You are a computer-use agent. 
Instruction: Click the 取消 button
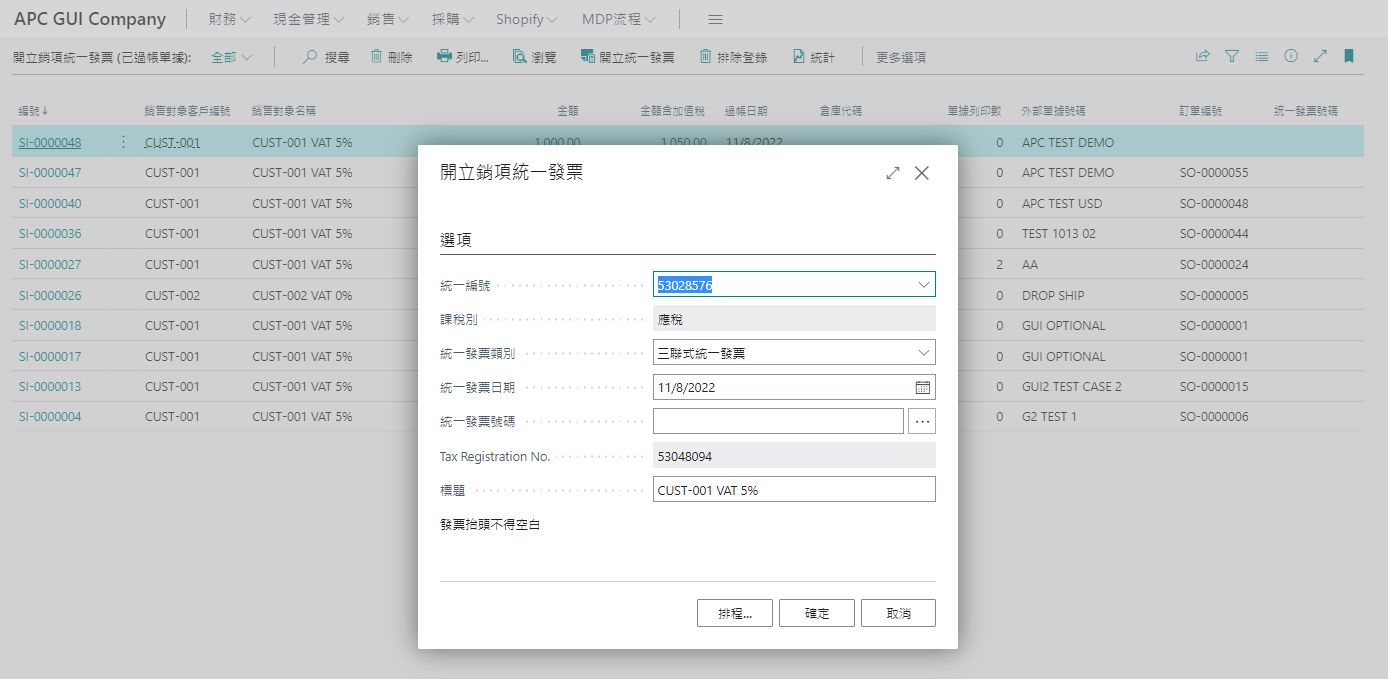(x=898, y=613)
